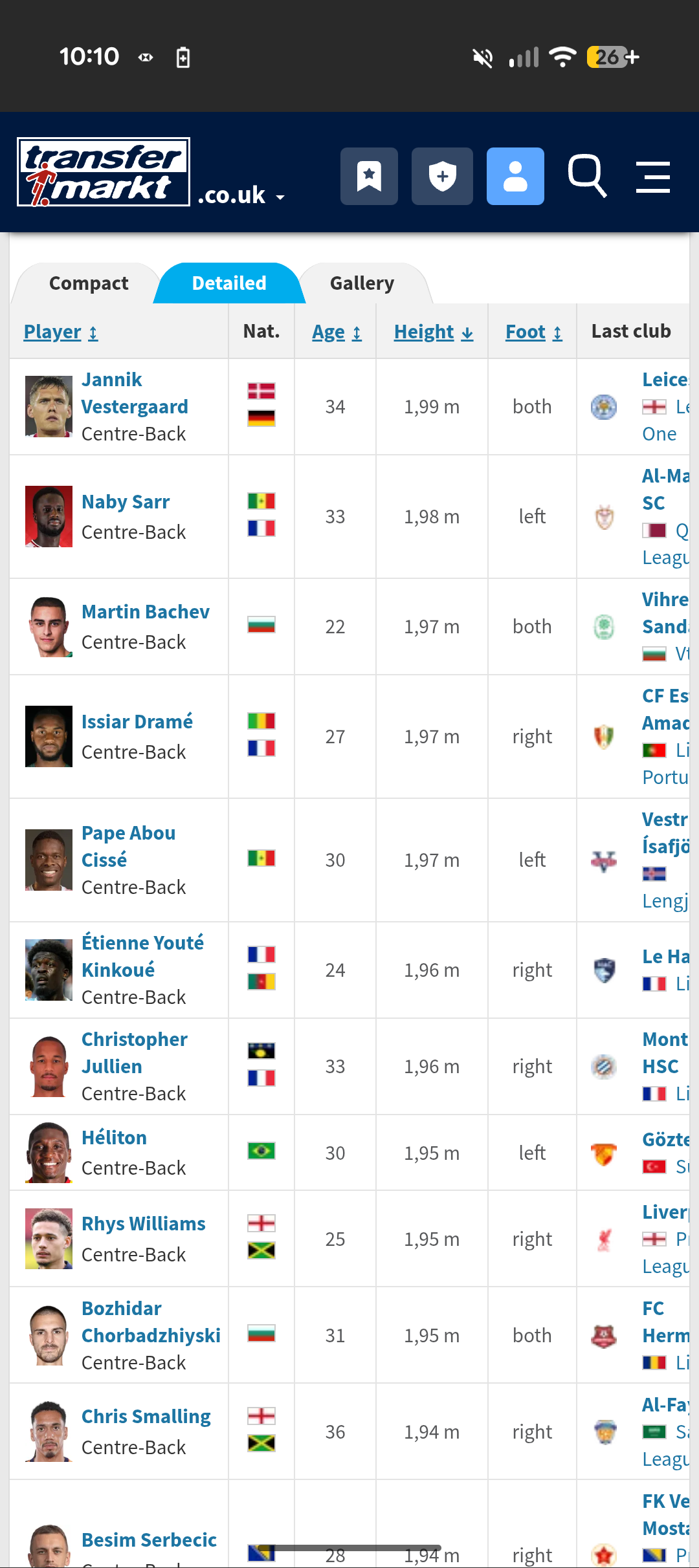Click the Liverpool crest beside Rhys Williams
This screenshot has height=1568, width=699.
coord(604,1239)
